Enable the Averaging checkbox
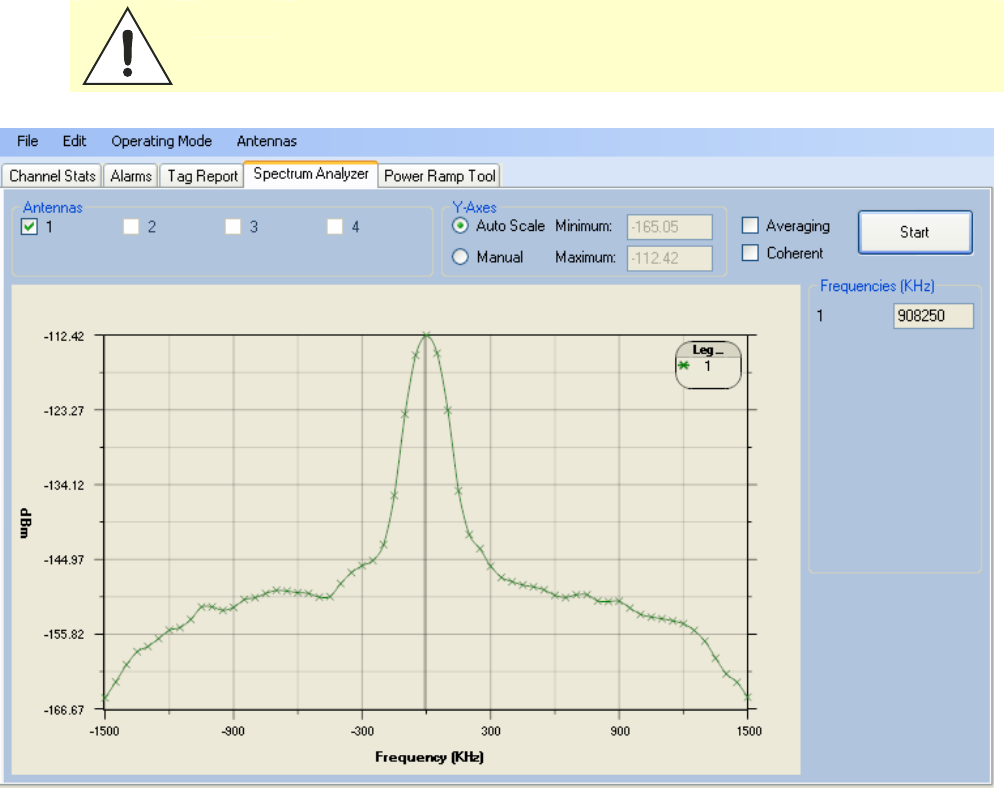The height and width of the screenshot is (788, 1004). point(750,225)
